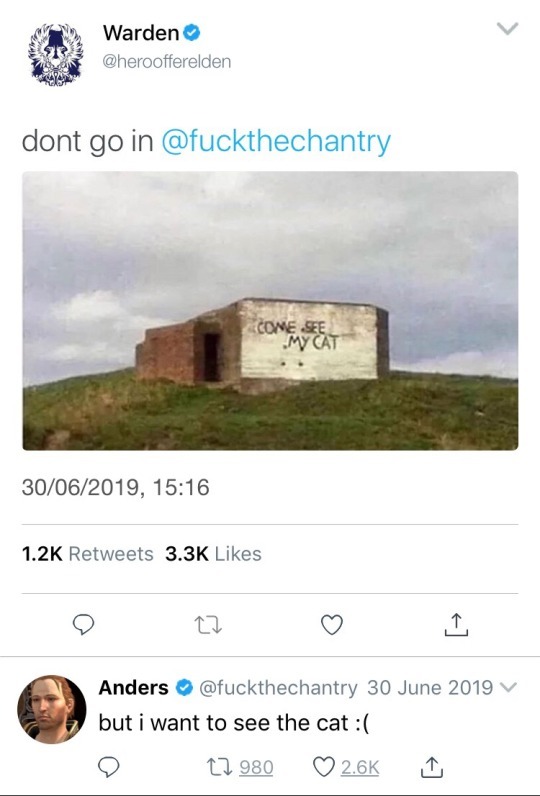Like the Anders reply showing 2.6K

(346, 767)
